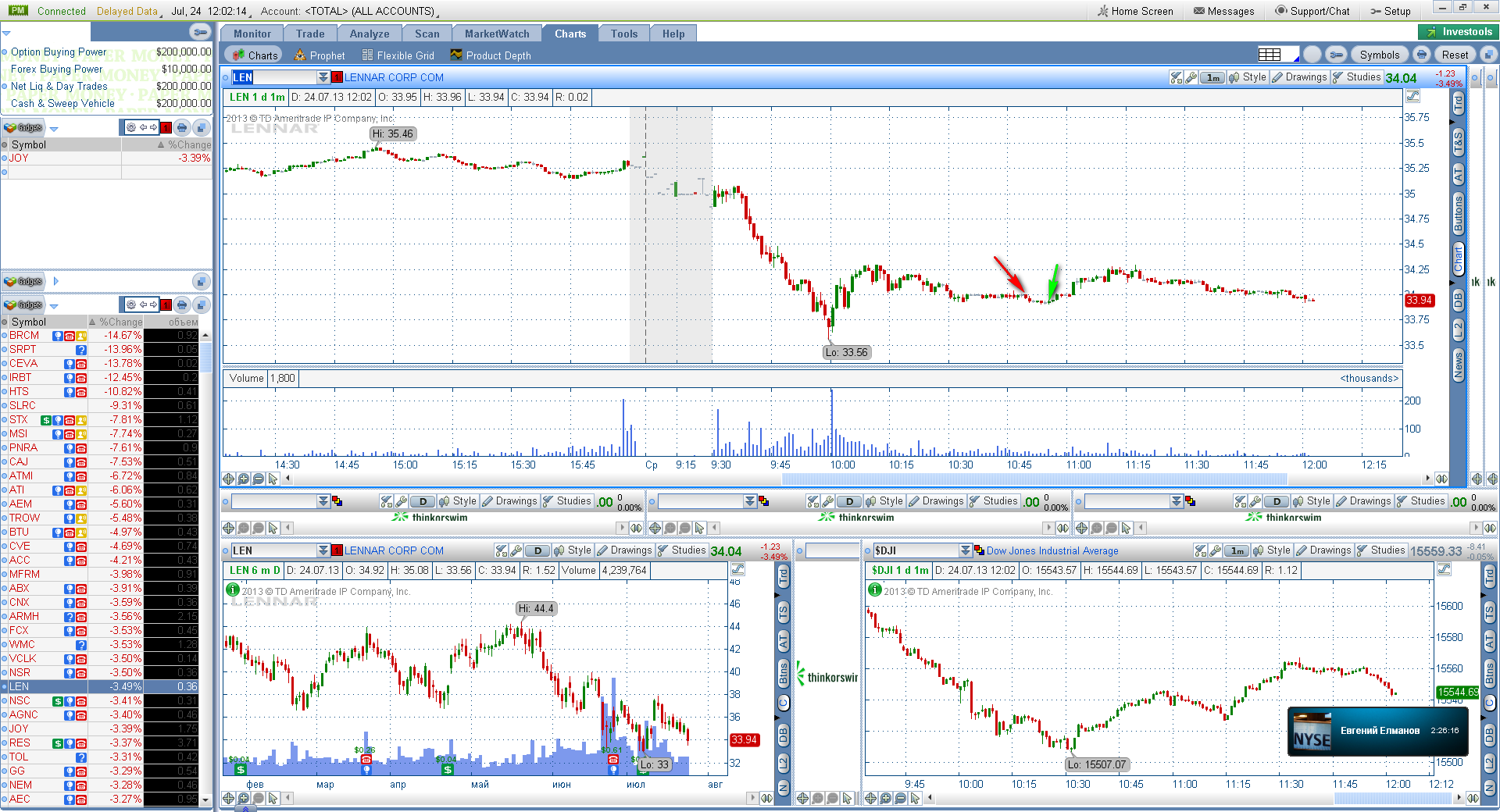Switch to the Tools tab
This screenshot has width=1500, height=812.
624,34
